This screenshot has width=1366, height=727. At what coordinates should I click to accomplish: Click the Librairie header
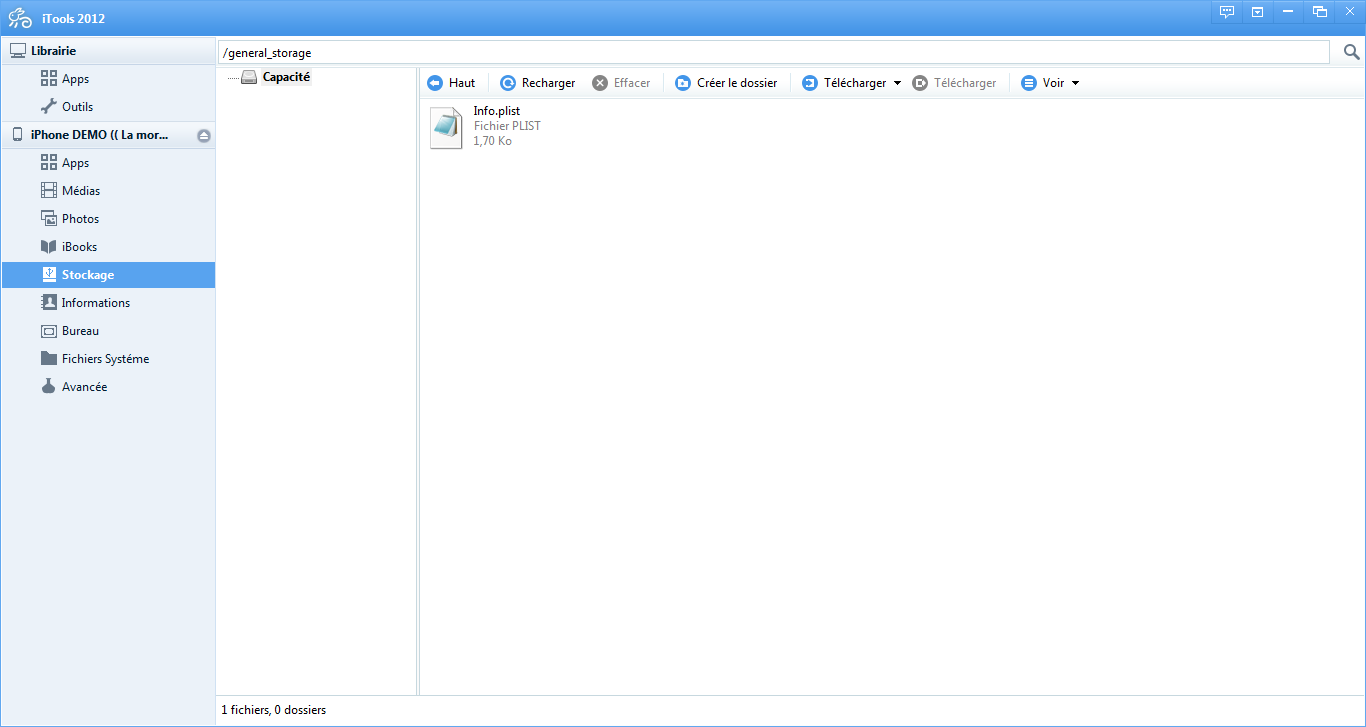click(107, 51)
